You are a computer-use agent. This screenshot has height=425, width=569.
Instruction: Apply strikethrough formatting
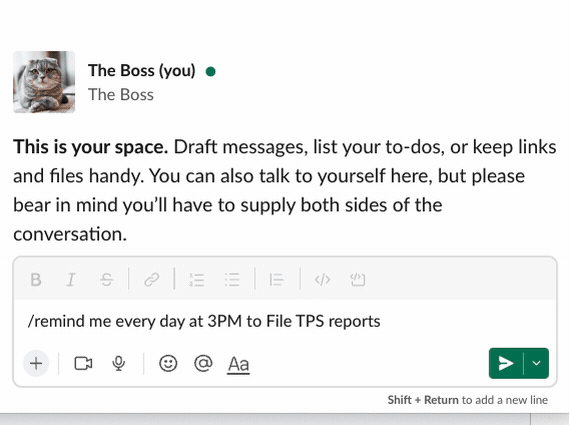click(107, 280)
